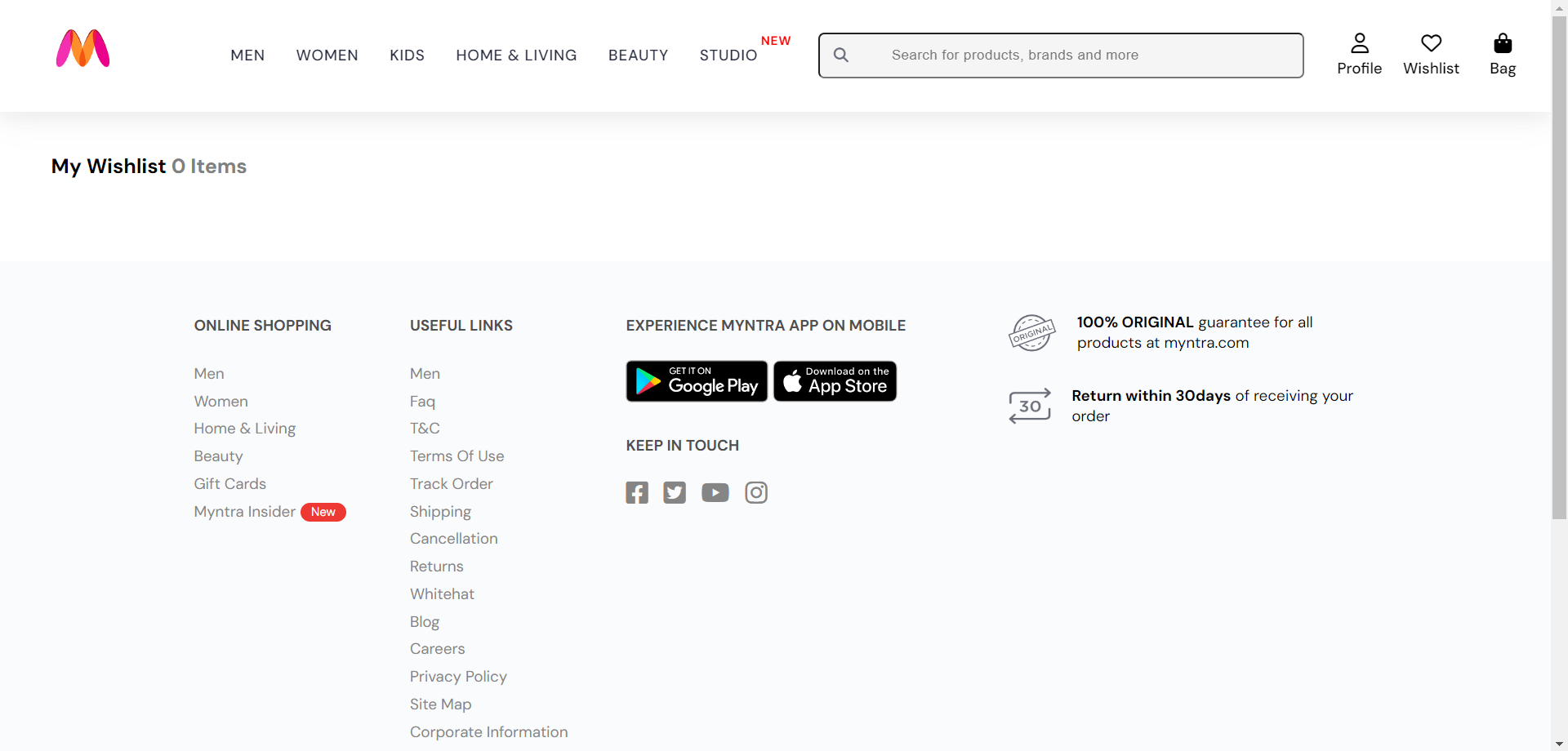The width and height of the screenshot is (1568, 751).
Task: Select Myntra Insider
Action: 244,512
